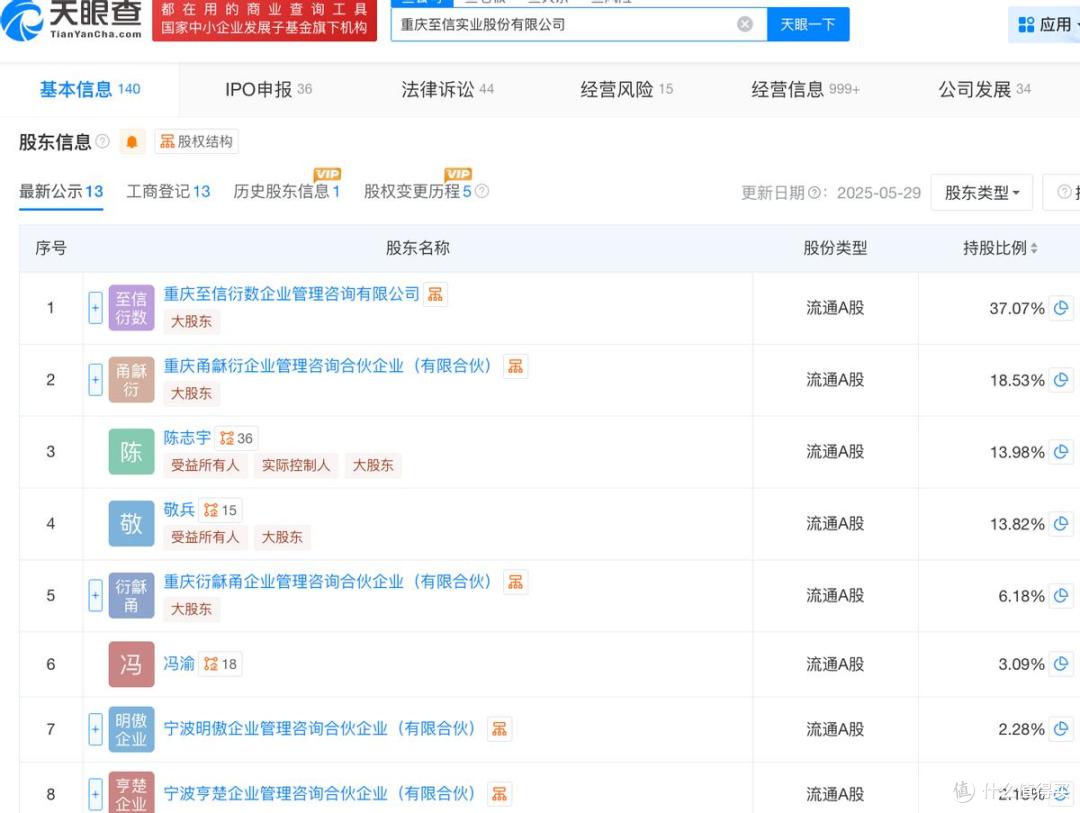Select the 股权变更历程 sub-tab
Image resolution: width=1080 pixels, height=813 pixels.
coord(417,192)
